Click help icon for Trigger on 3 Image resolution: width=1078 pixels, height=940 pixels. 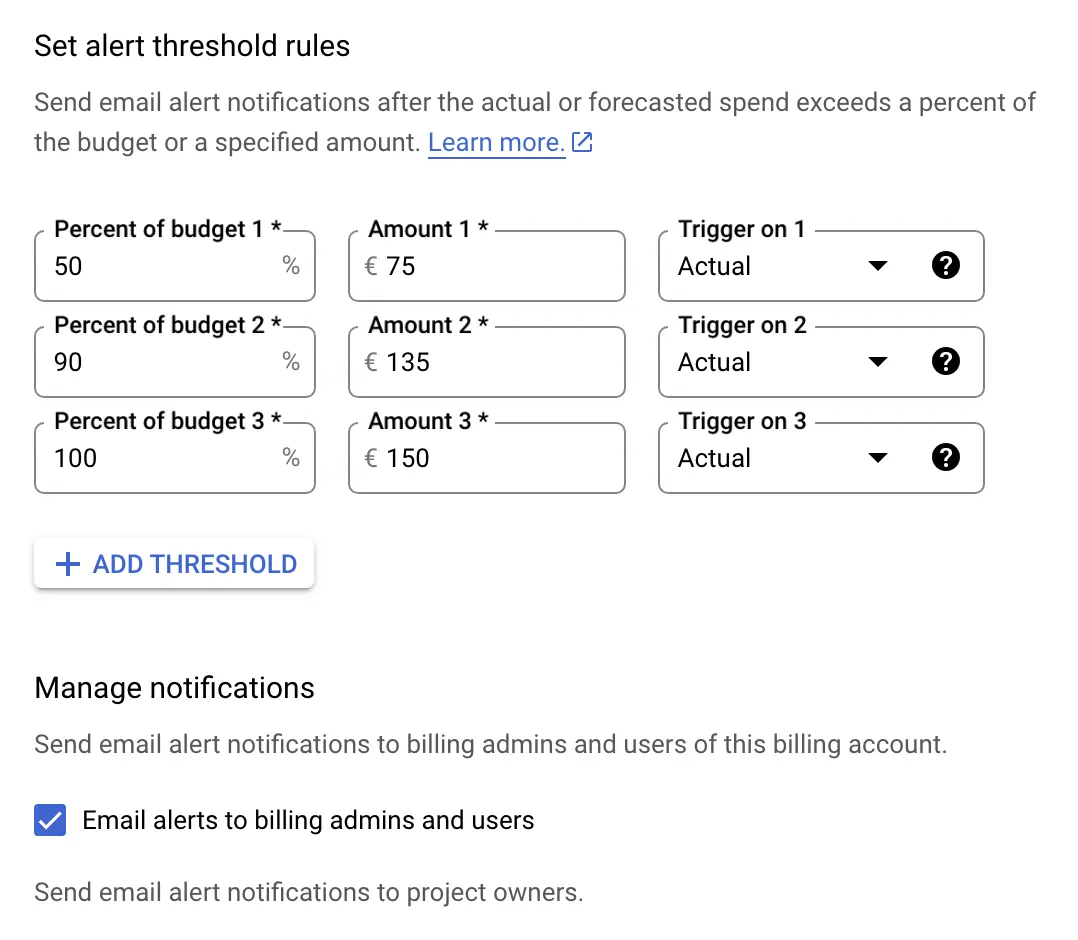pos(945,458)
